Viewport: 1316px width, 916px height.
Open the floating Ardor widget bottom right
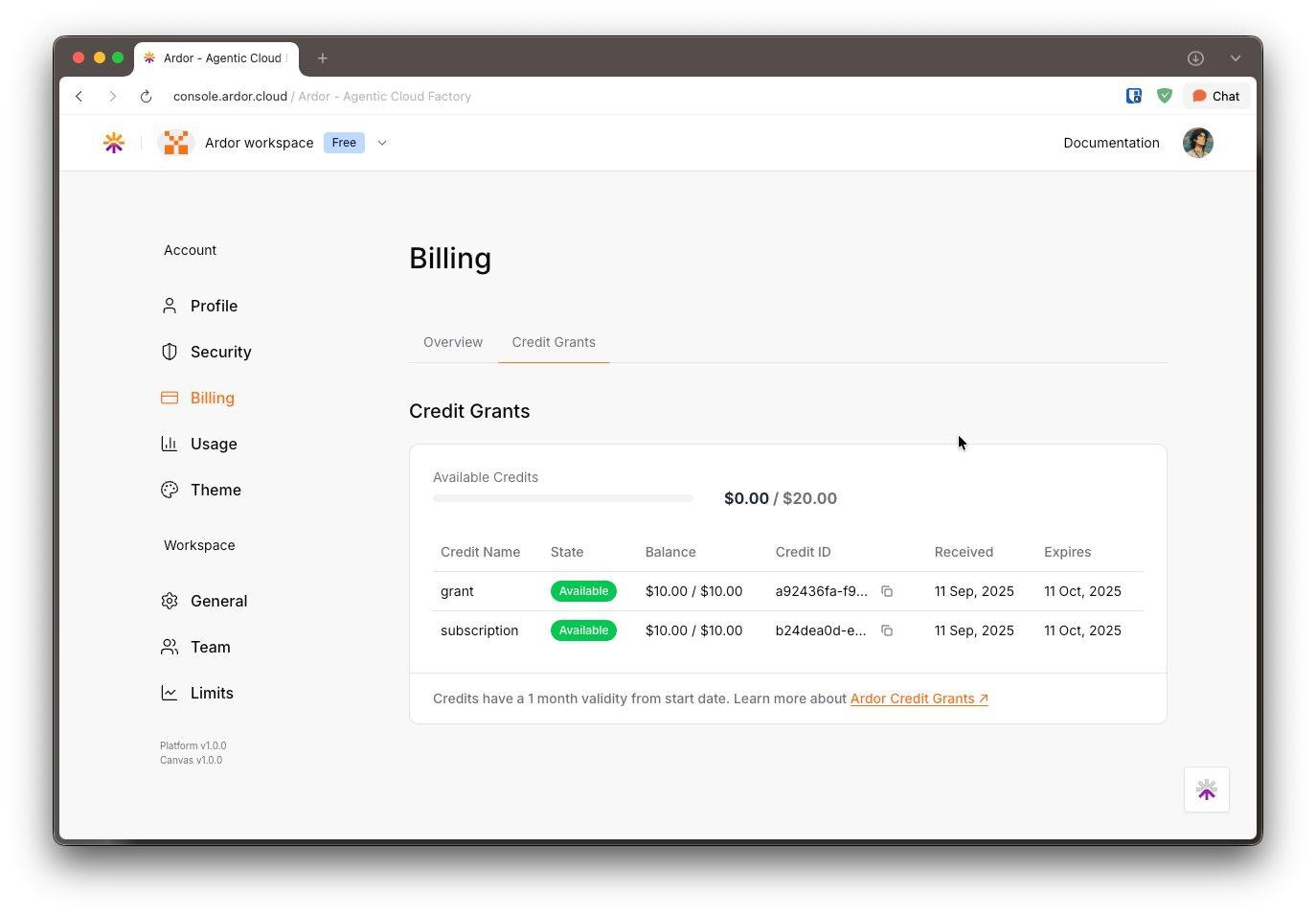click(x=1206, y=789)
